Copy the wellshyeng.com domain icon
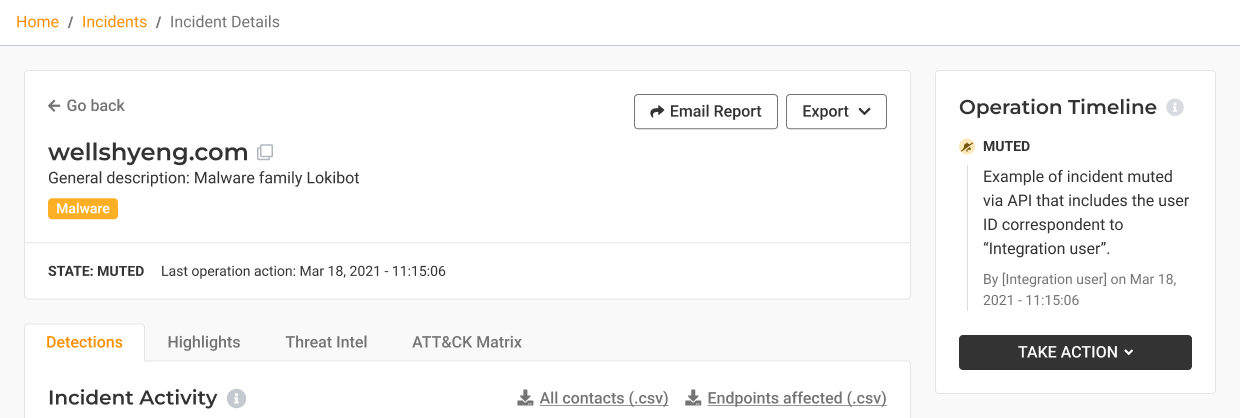 (265, 153)
